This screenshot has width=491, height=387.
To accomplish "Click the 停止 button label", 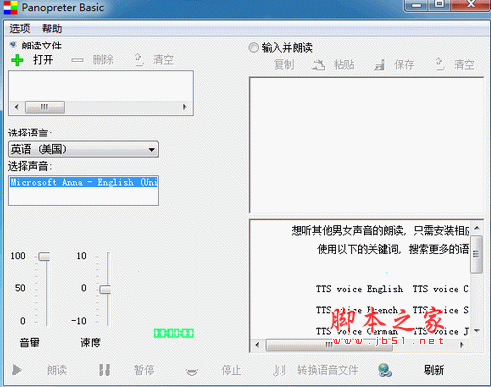I will click(x=231, y=370).
